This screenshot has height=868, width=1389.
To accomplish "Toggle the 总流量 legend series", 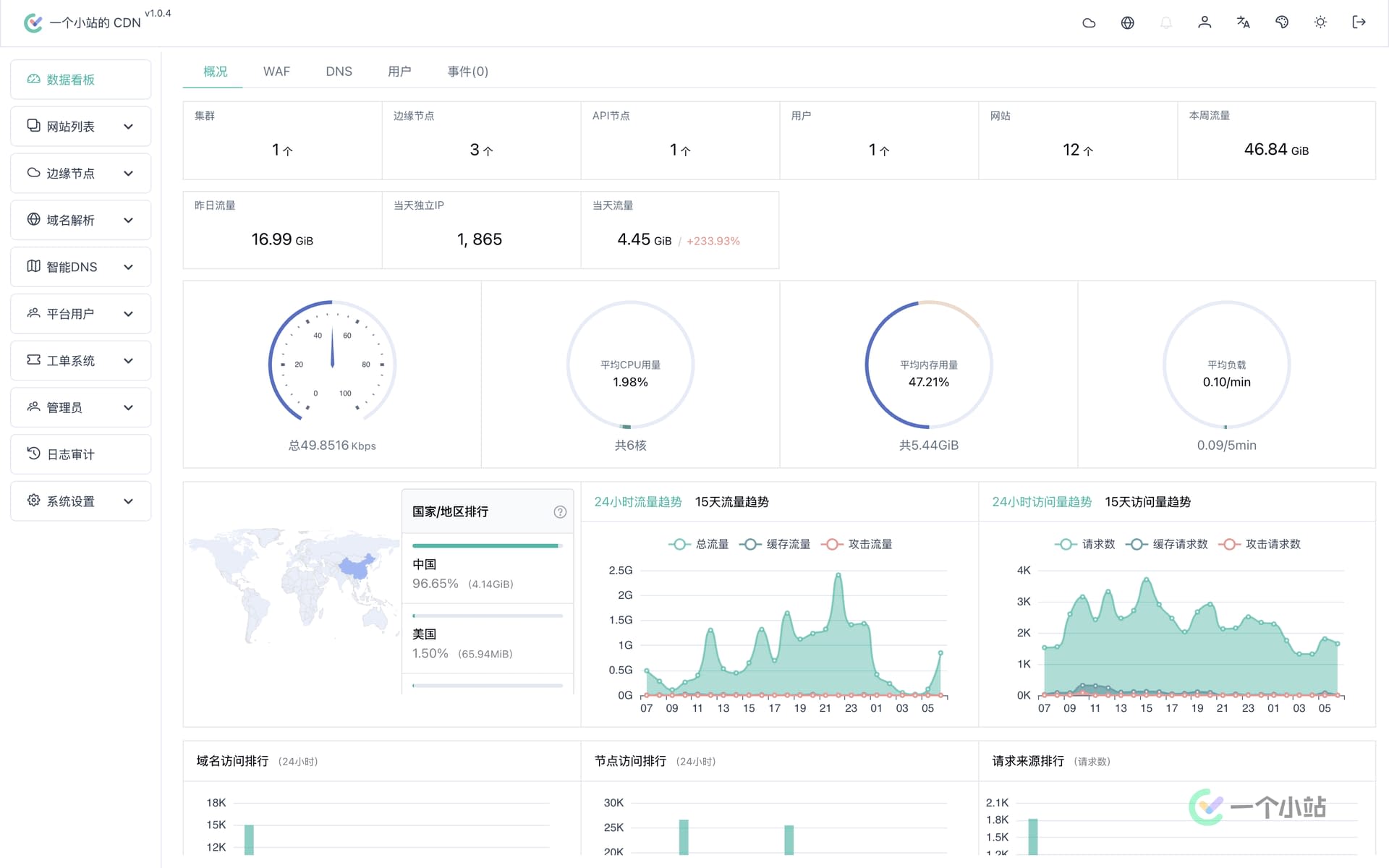I will tap(699, 544).
